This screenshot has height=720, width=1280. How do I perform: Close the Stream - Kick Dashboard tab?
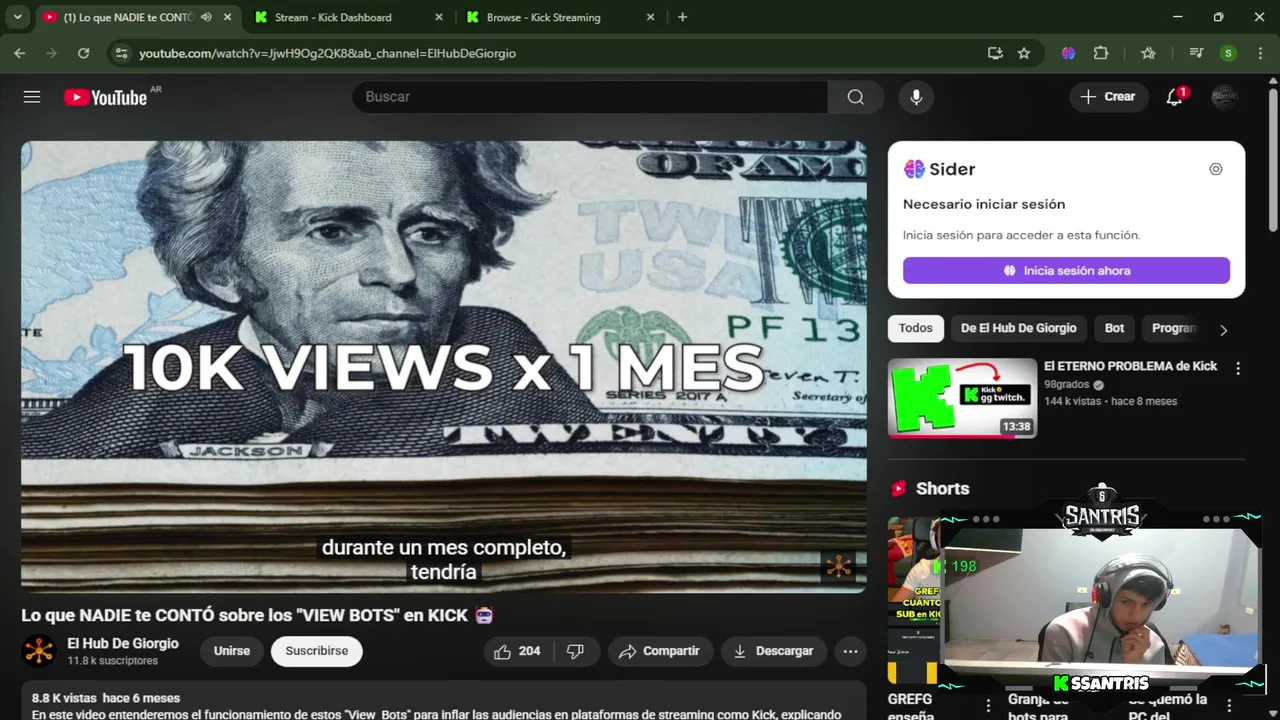coord(438,17)
